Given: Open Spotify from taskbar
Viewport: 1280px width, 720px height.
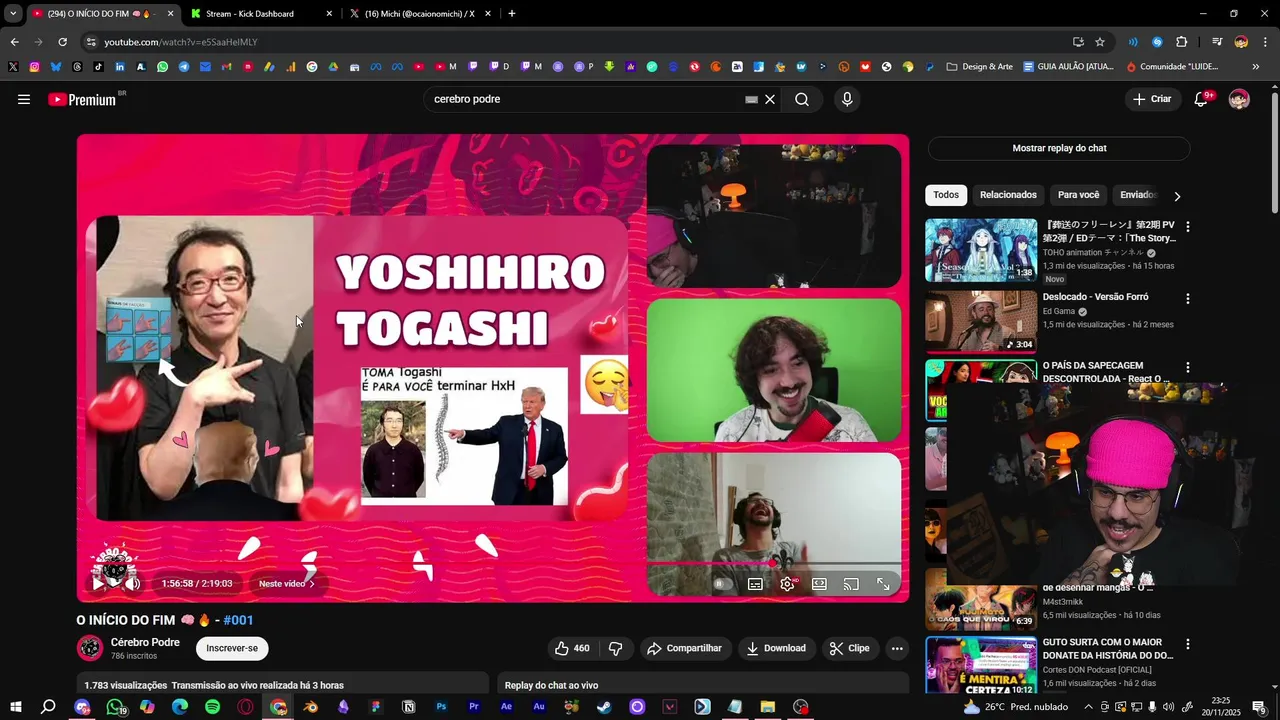Looking at the screenshot, I should click(x=212, y=707).
